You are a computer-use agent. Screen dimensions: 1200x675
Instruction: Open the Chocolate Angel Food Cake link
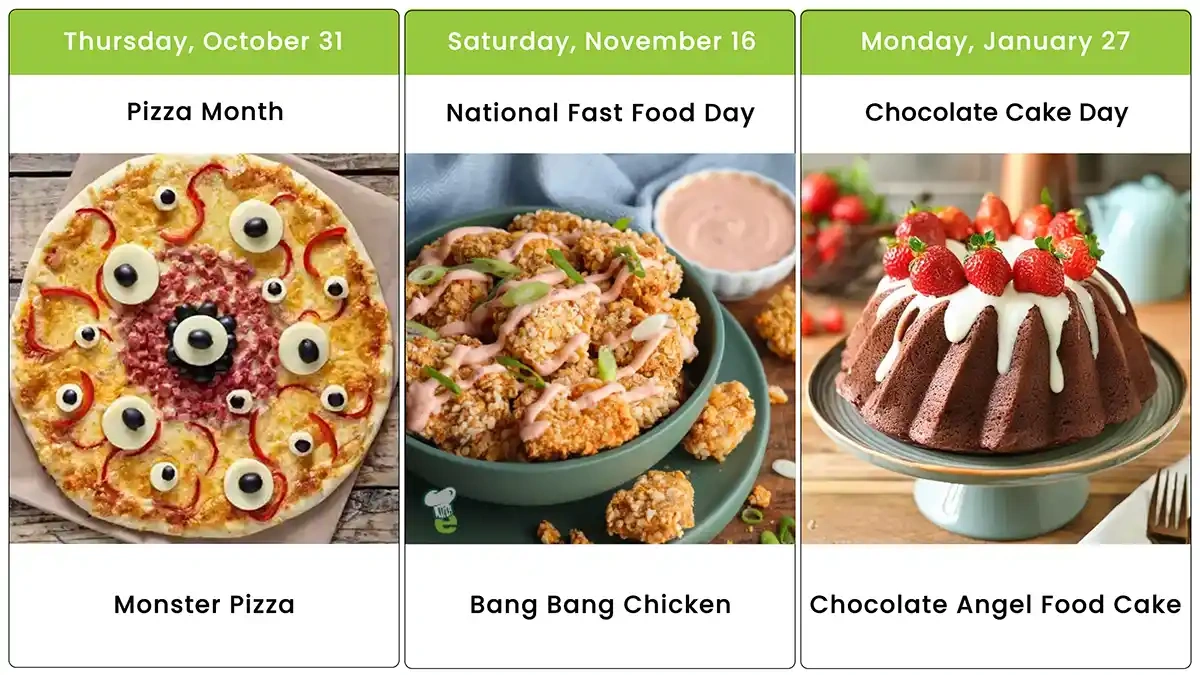995,604
